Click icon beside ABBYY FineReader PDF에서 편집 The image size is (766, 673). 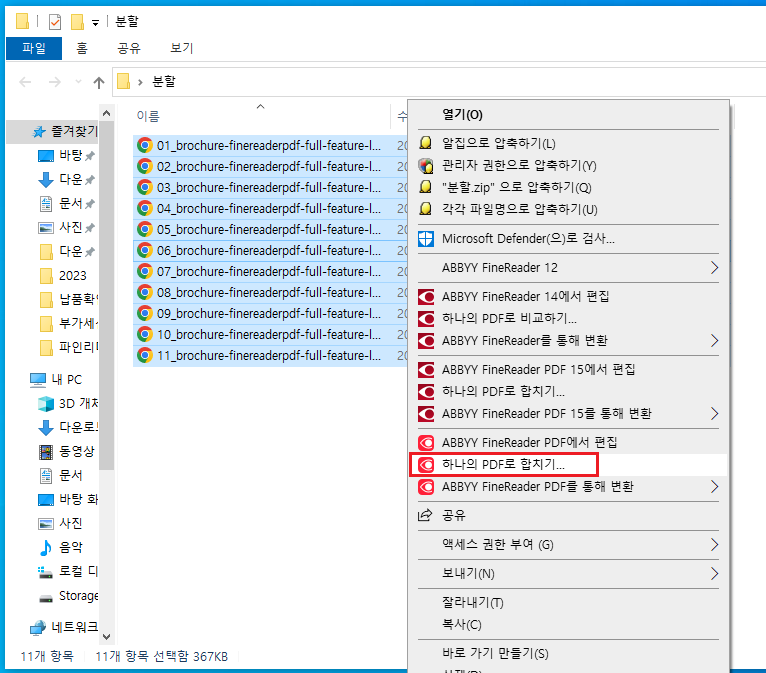pyautogui.click(x=426, y=442)
